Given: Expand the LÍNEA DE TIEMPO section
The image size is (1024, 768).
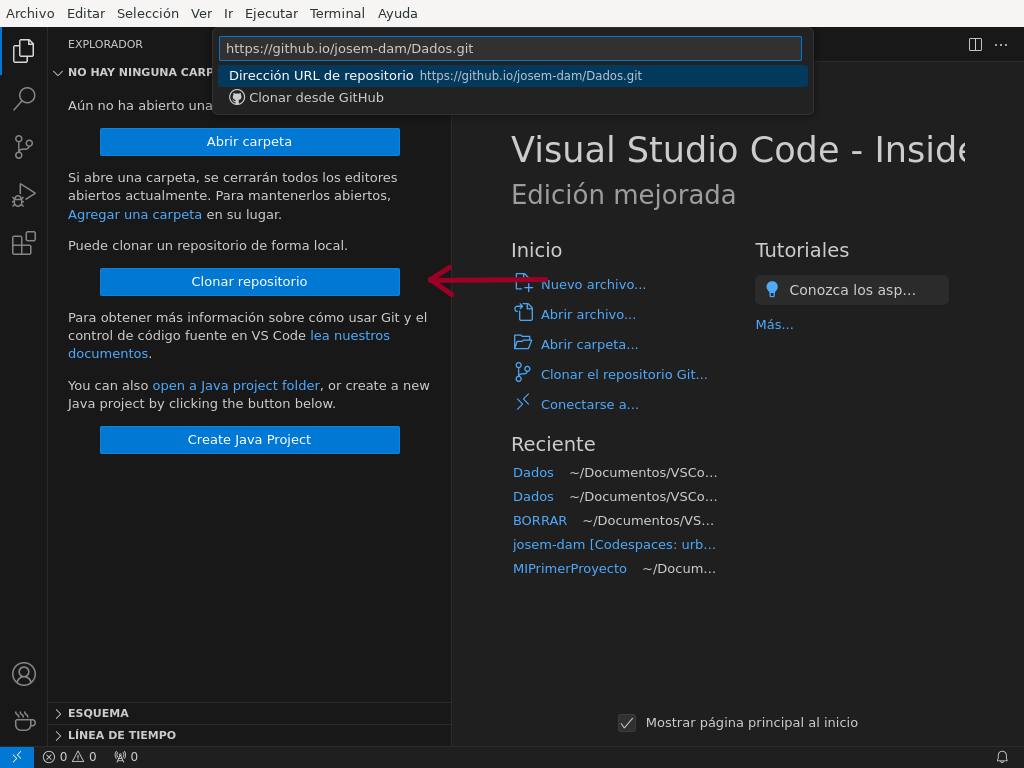Looking at the screenshot, I should pos(58,735).
